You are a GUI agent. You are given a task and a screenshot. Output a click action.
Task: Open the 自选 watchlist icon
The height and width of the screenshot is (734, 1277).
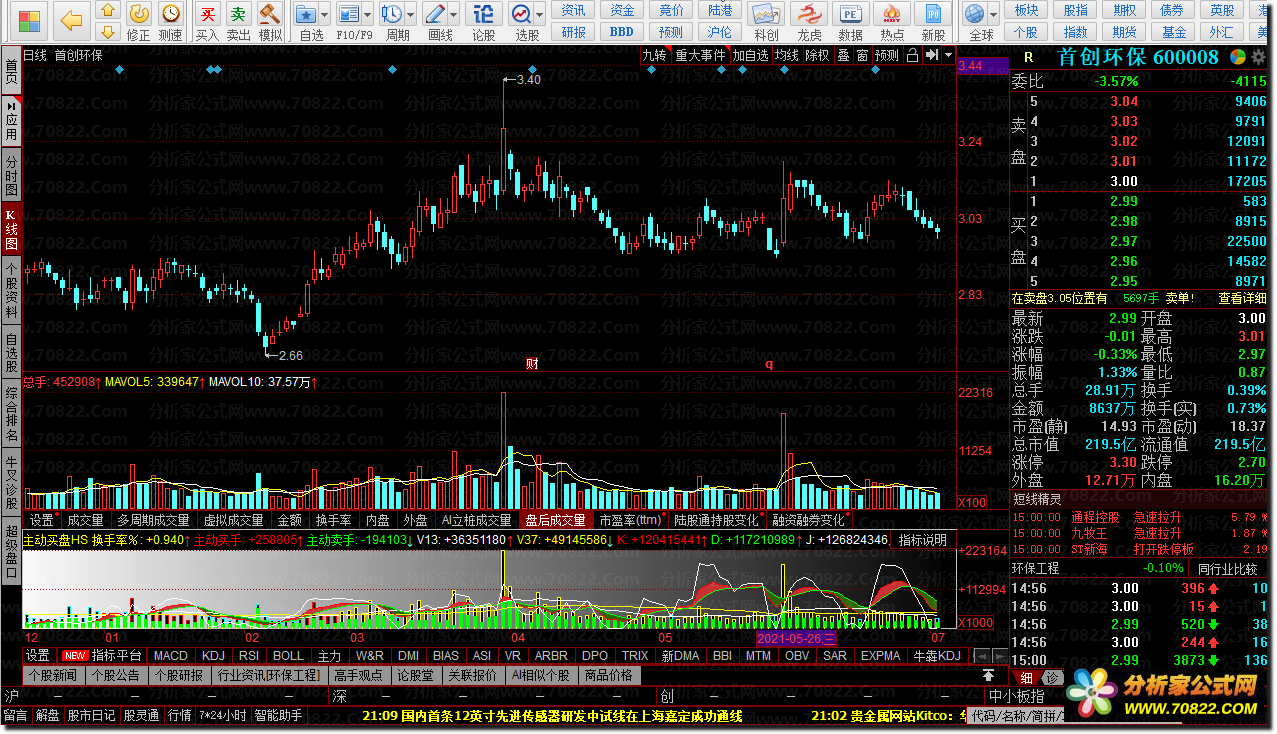pyautogui.click(x=307, y=14)
